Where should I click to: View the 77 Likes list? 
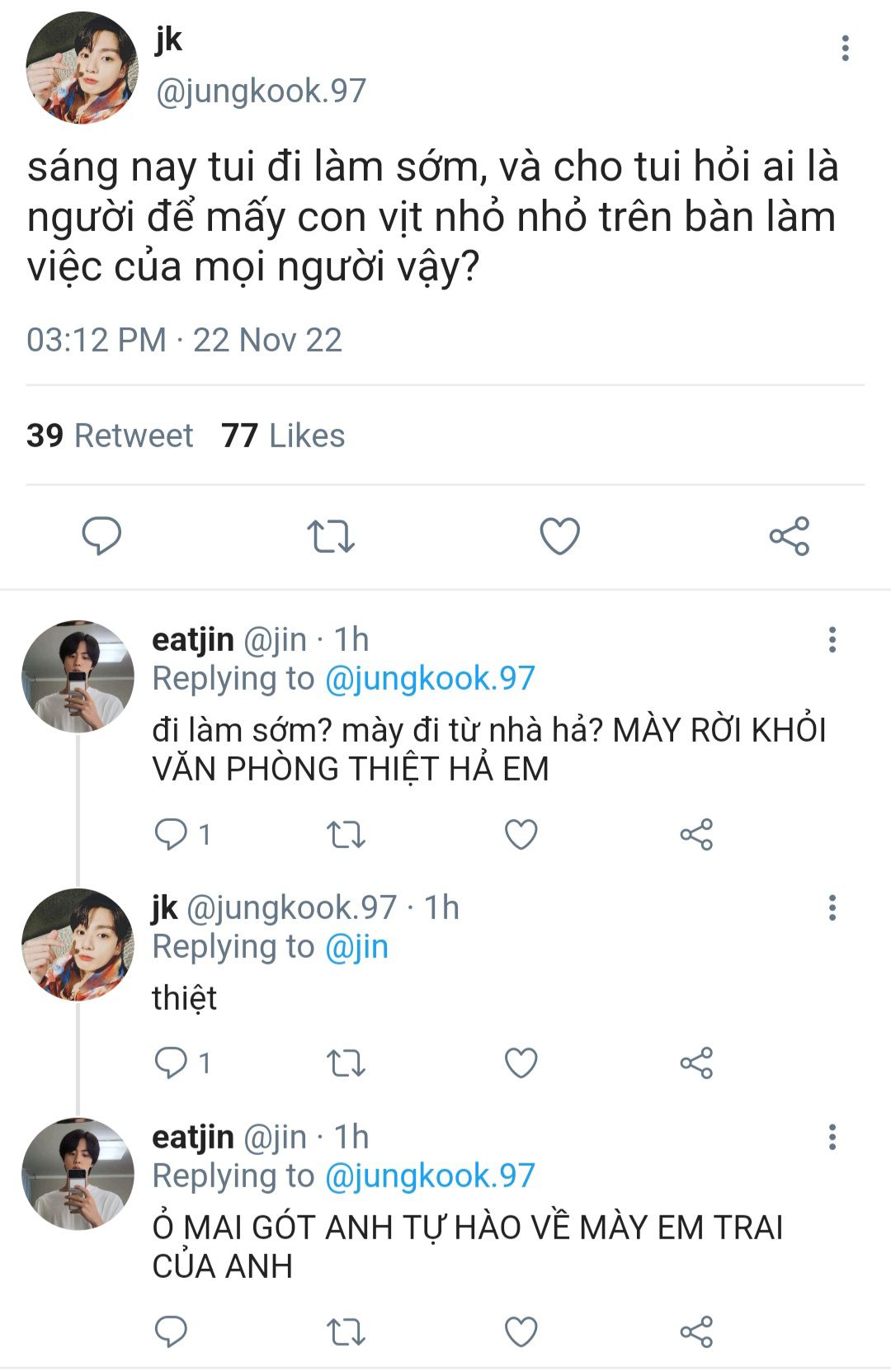point(283,436)
